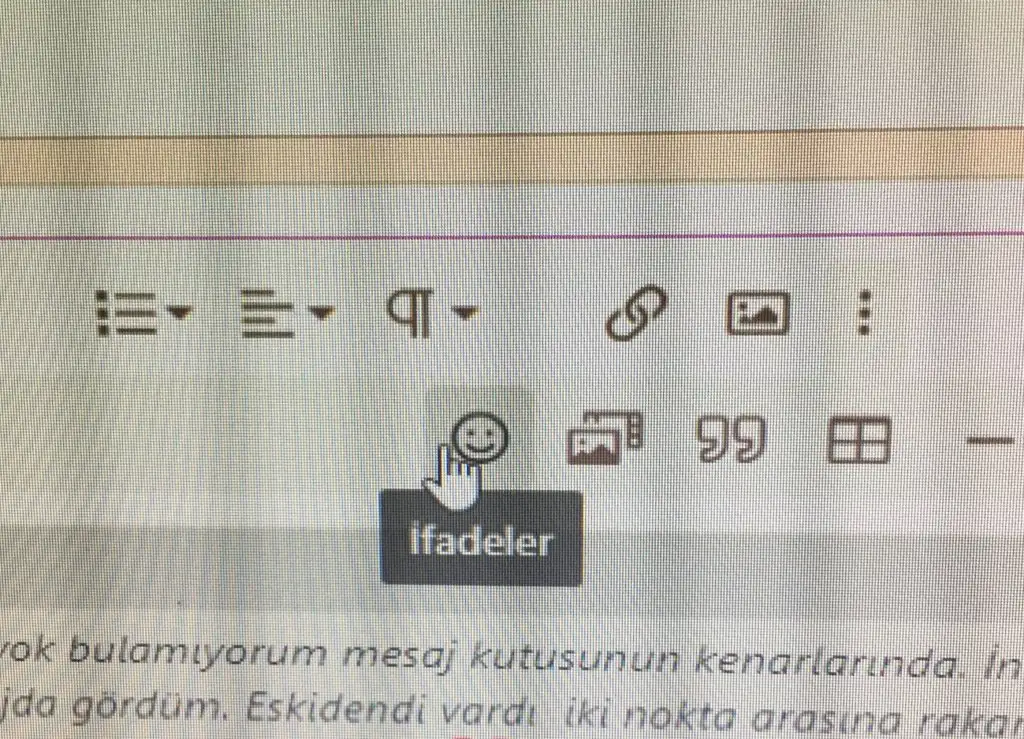
Task: Insert a quote with the quotation marks icon
Action: click(730, 439)
